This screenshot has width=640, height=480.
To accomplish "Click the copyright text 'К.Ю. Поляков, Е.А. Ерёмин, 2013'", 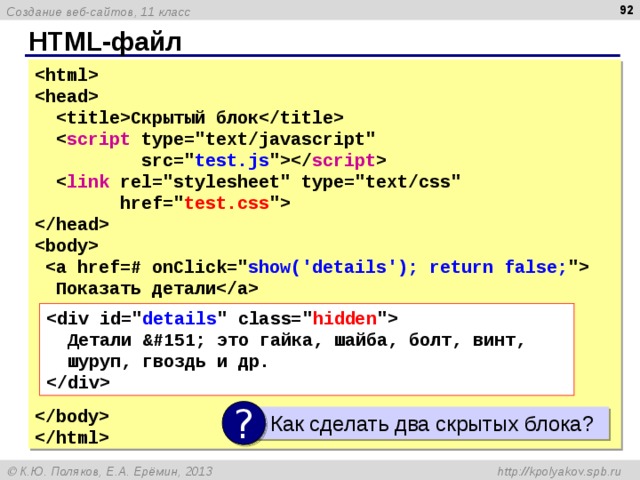I will tap(110, 472).
